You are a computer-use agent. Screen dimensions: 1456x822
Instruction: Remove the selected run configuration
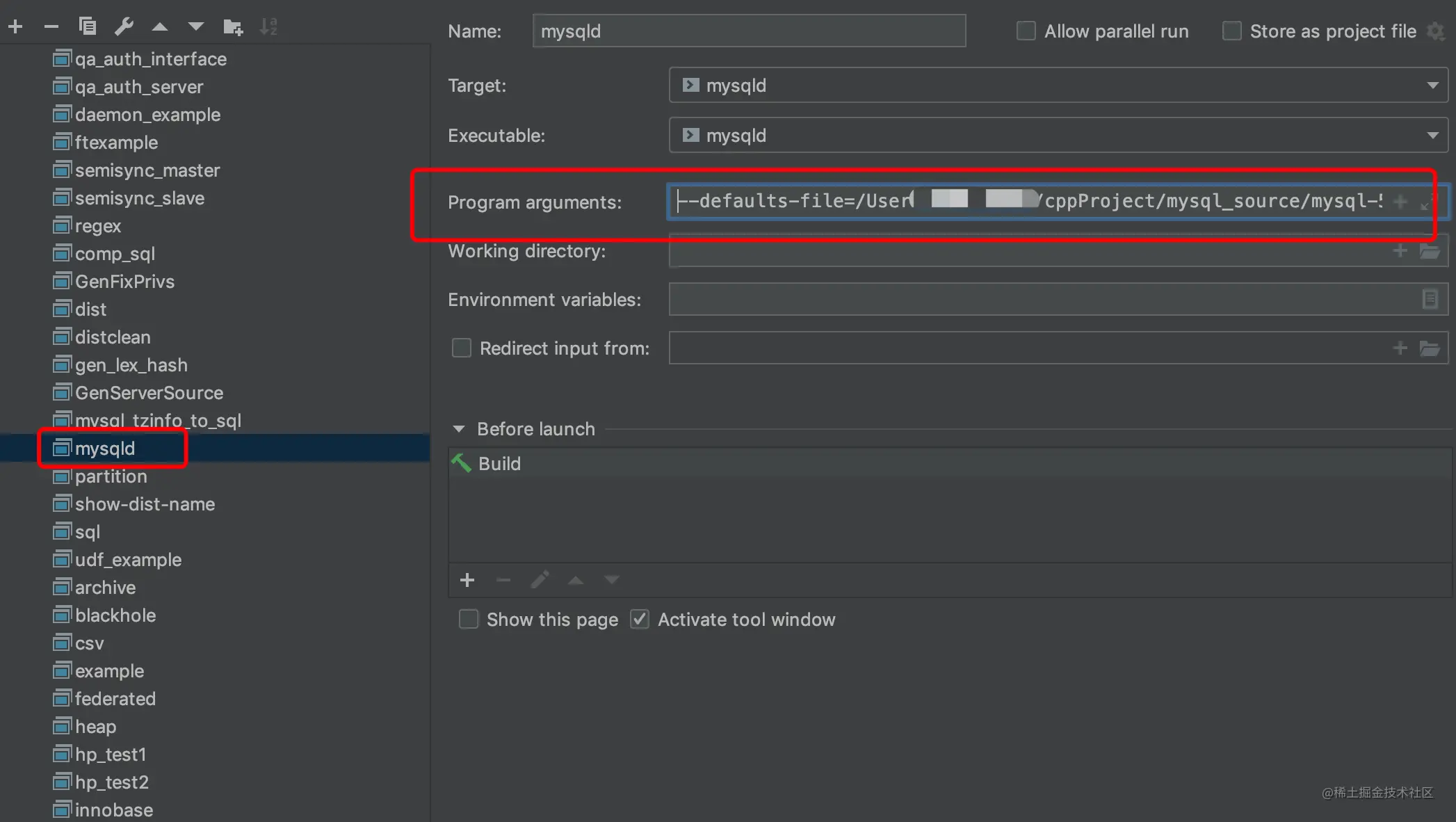click(x=51, y=27)
